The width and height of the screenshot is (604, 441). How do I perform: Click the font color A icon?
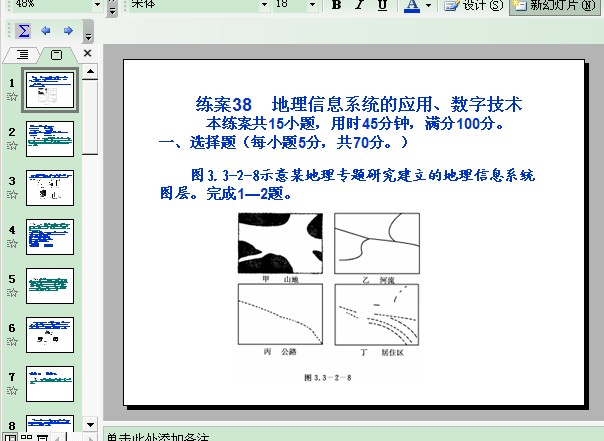[411, 5]
